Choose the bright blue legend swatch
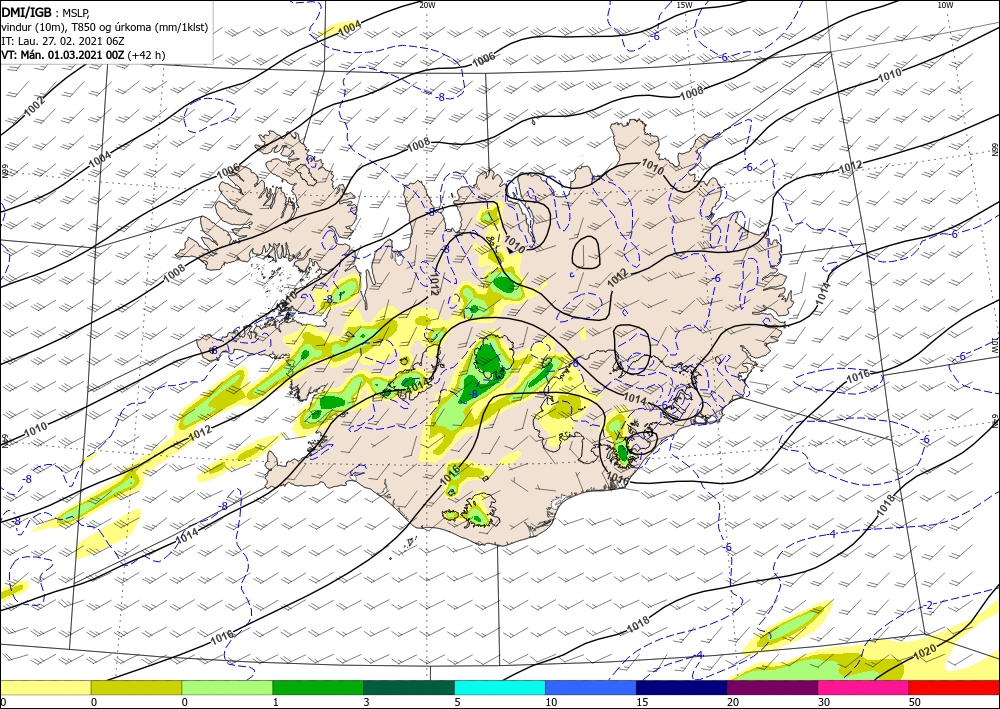Viewport: 1000px width, 709px height. pos(591,687)
